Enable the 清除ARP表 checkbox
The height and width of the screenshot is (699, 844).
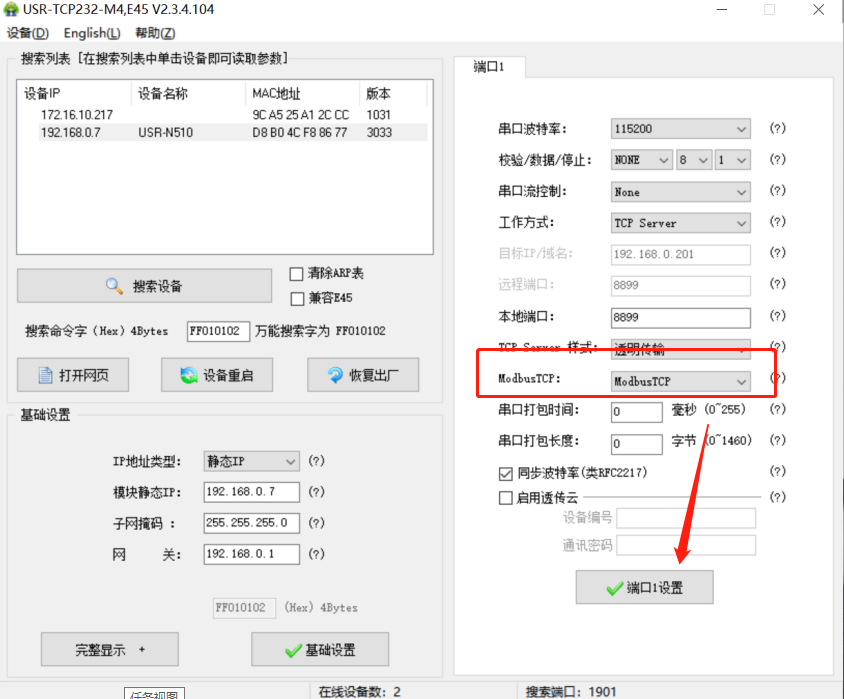pos(296,274)
